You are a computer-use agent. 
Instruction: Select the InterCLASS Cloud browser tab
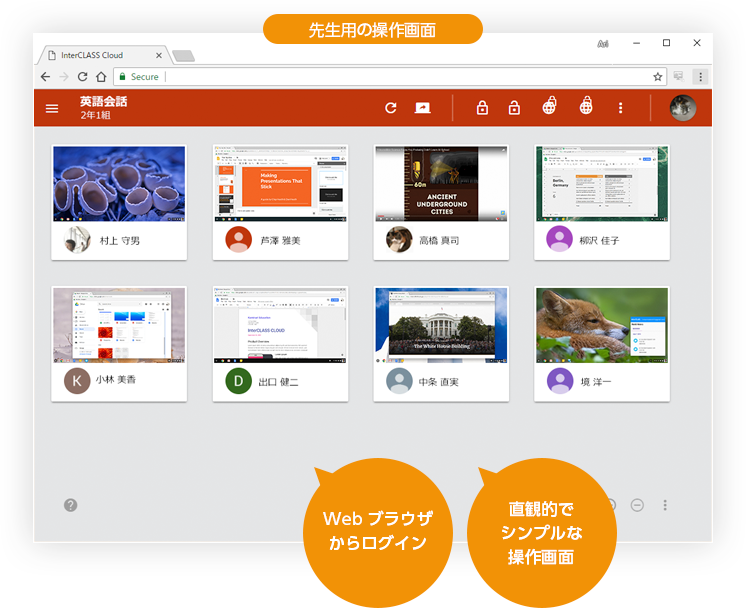pyautogui.click(x=100, y=55)
